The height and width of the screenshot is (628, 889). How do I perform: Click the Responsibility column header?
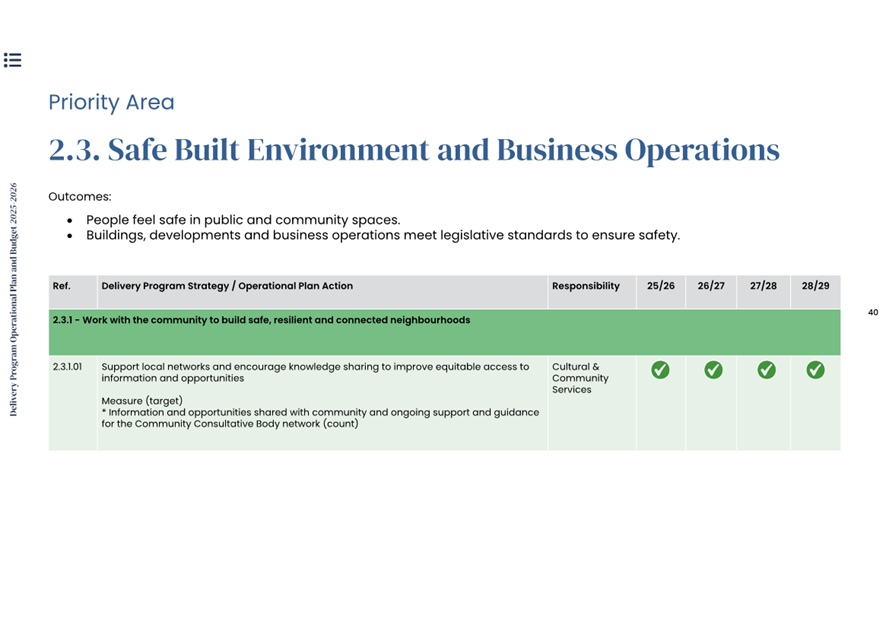pyautogui.click(x=585, y=286)
